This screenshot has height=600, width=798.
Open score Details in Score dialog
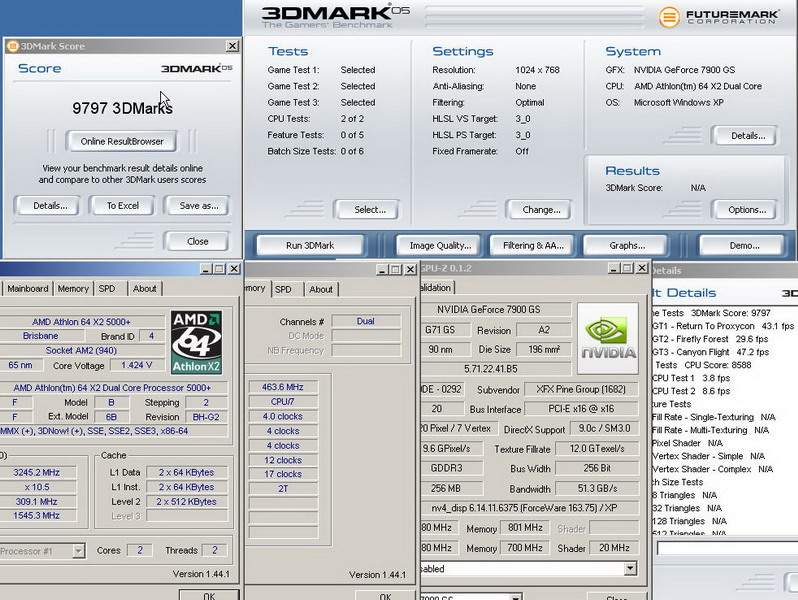(x=50, y=206)
